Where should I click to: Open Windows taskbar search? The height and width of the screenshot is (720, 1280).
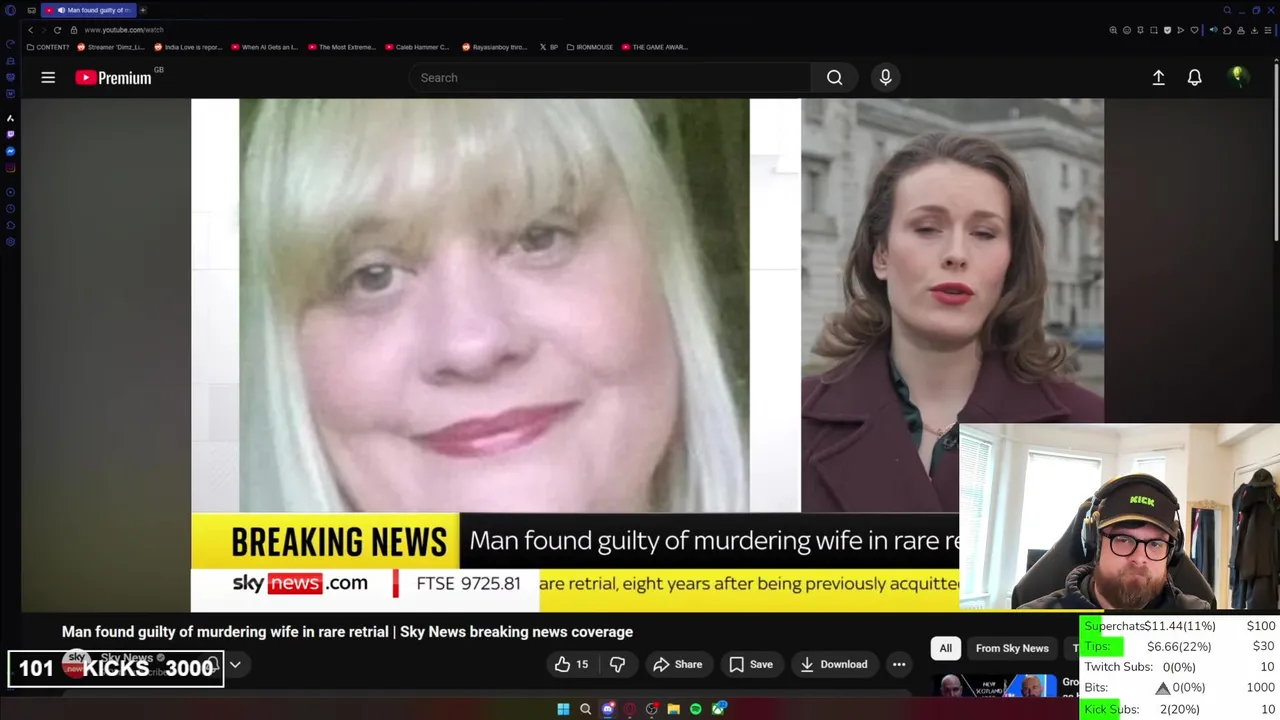(x=585, y=709)
